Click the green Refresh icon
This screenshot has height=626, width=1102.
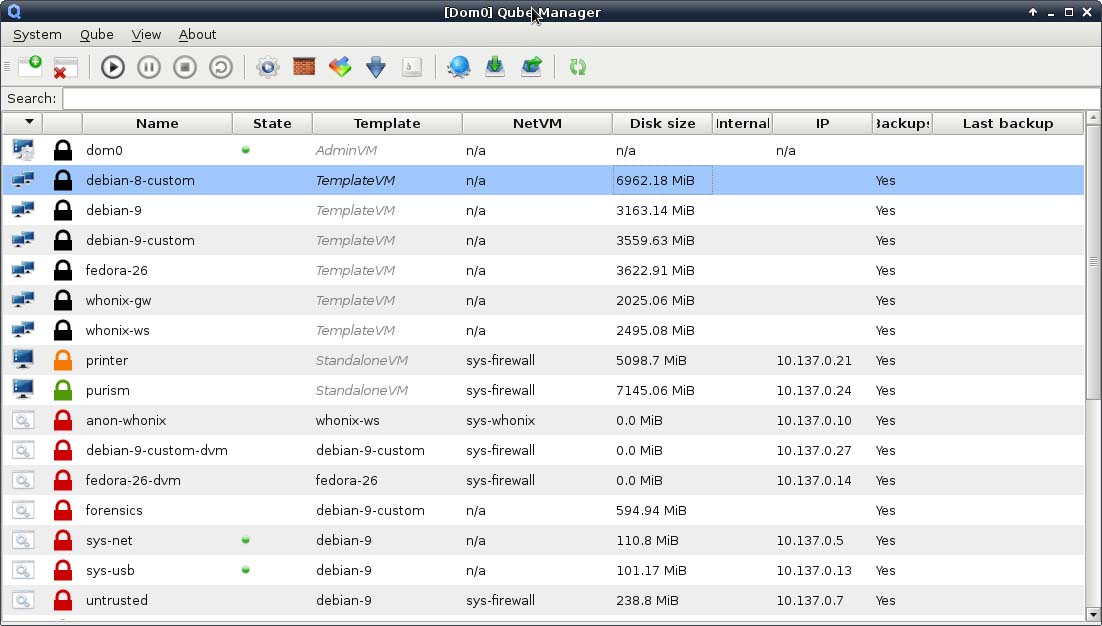tap(577, 67)
